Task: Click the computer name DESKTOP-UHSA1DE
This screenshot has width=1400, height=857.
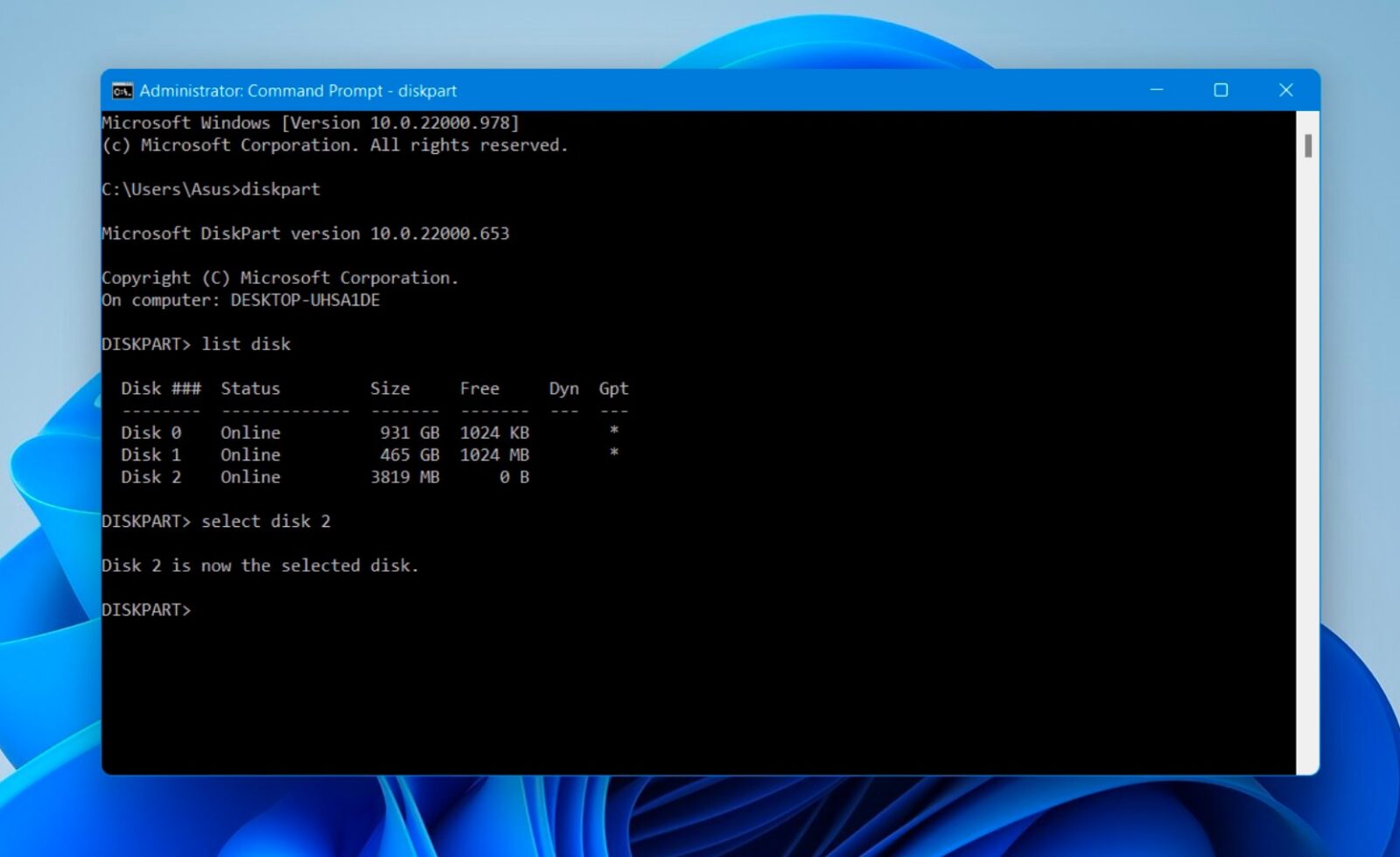Action: click(x=304, y=300)
